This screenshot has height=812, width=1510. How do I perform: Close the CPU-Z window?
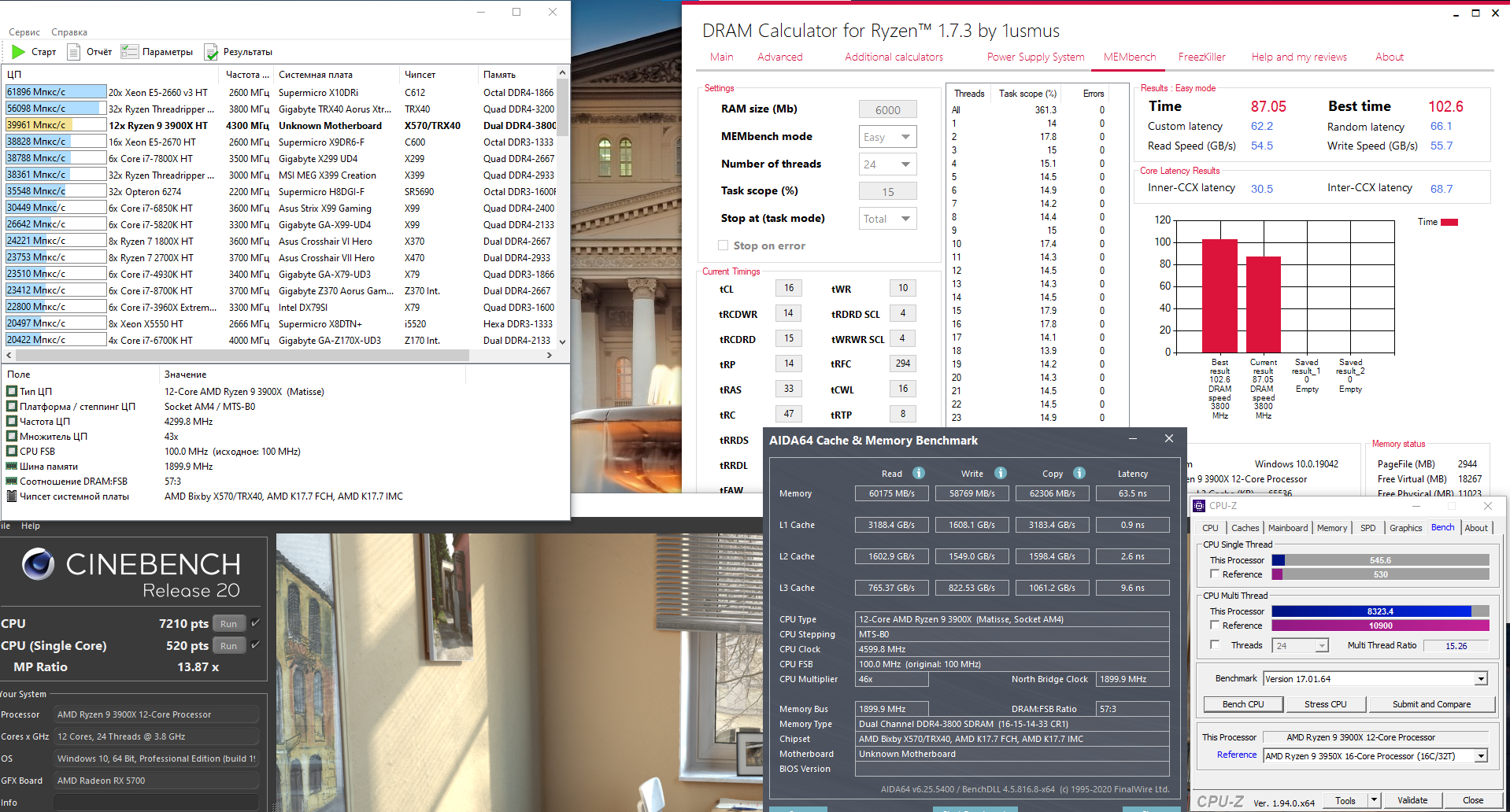[1487, 506]
